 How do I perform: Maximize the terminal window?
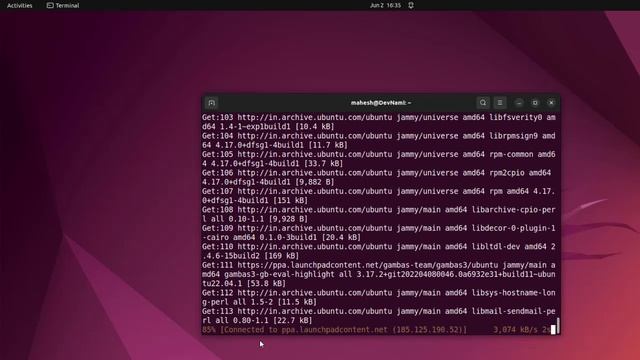click(x=535, y=103)
